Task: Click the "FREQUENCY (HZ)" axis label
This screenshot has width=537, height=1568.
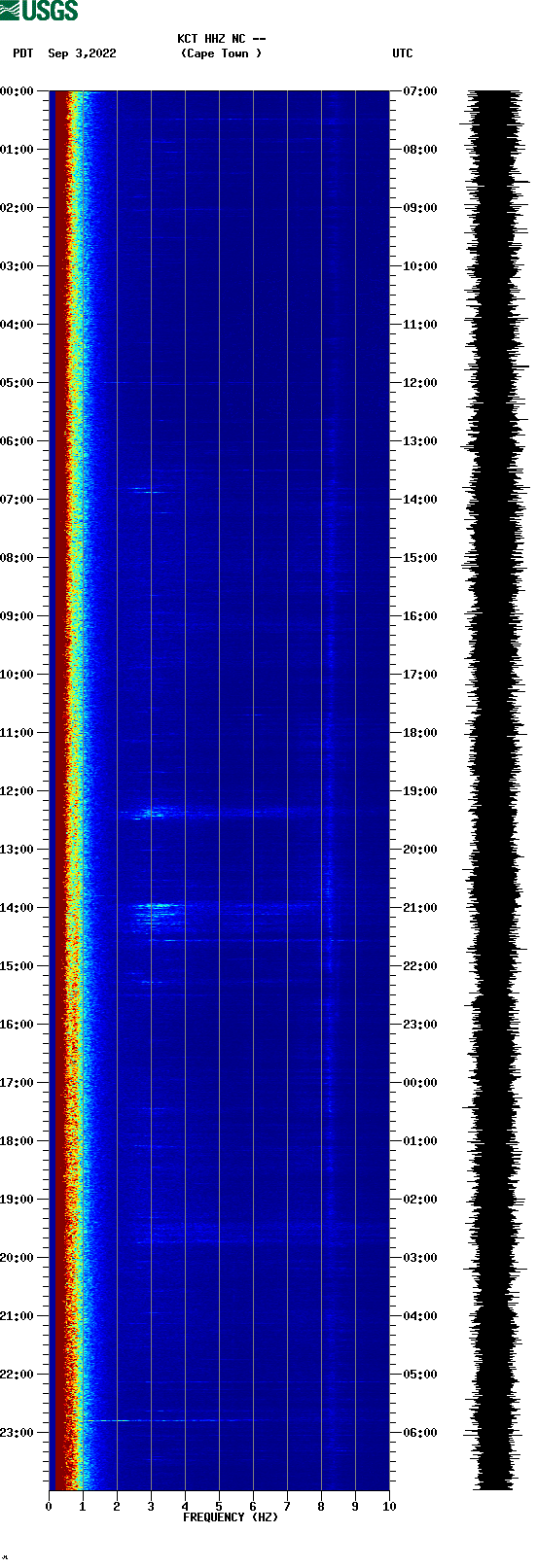Action: point(231,1516)
